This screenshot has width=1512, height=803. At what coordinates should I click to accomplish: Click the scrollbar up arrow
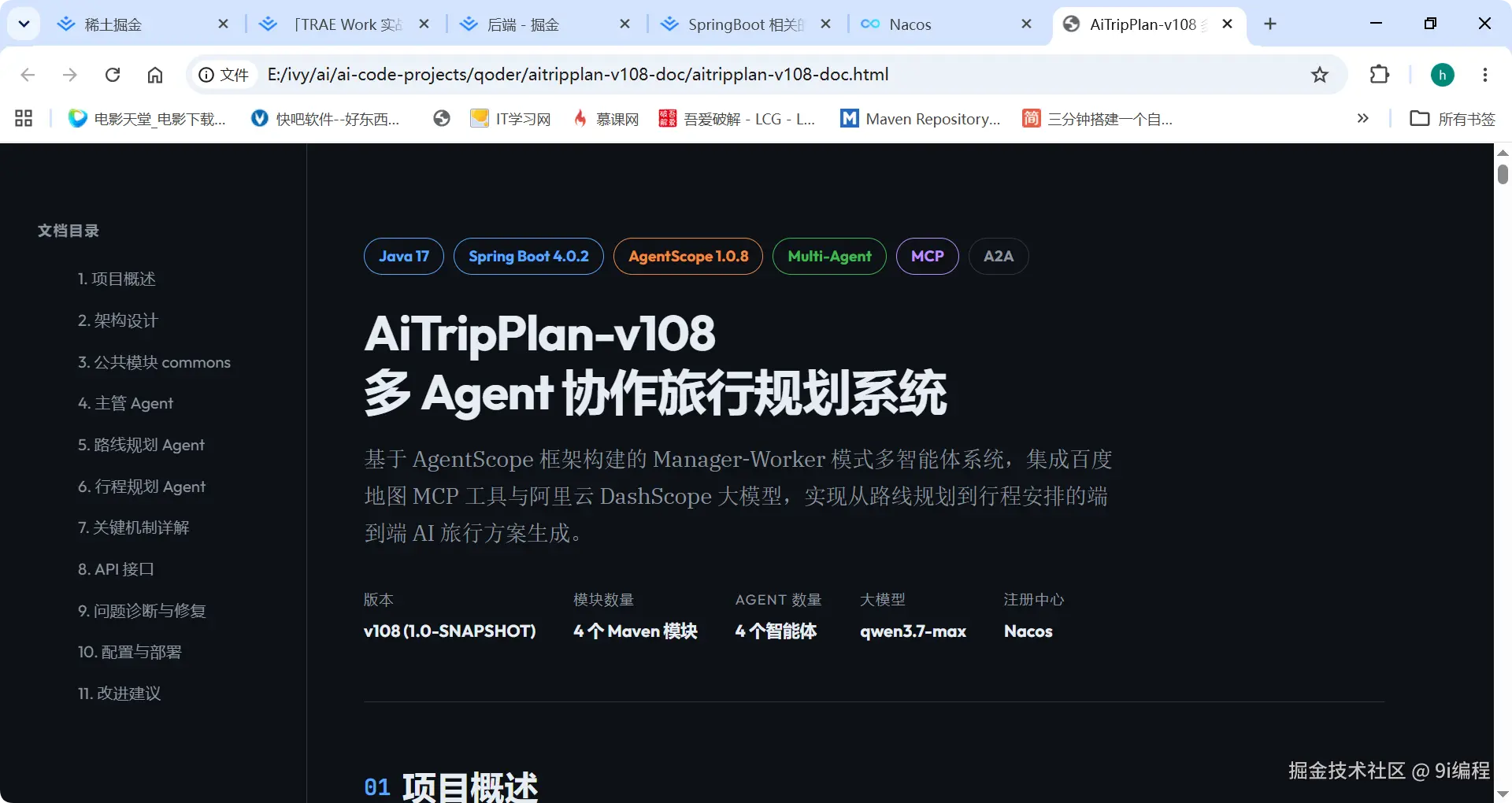point(1503,152)
